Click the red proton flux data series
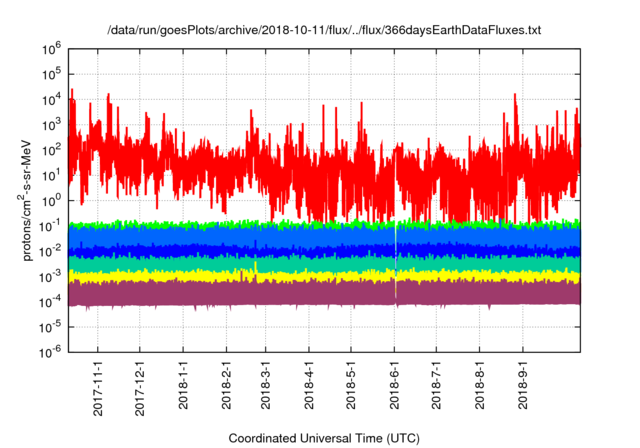 (324, 163)
